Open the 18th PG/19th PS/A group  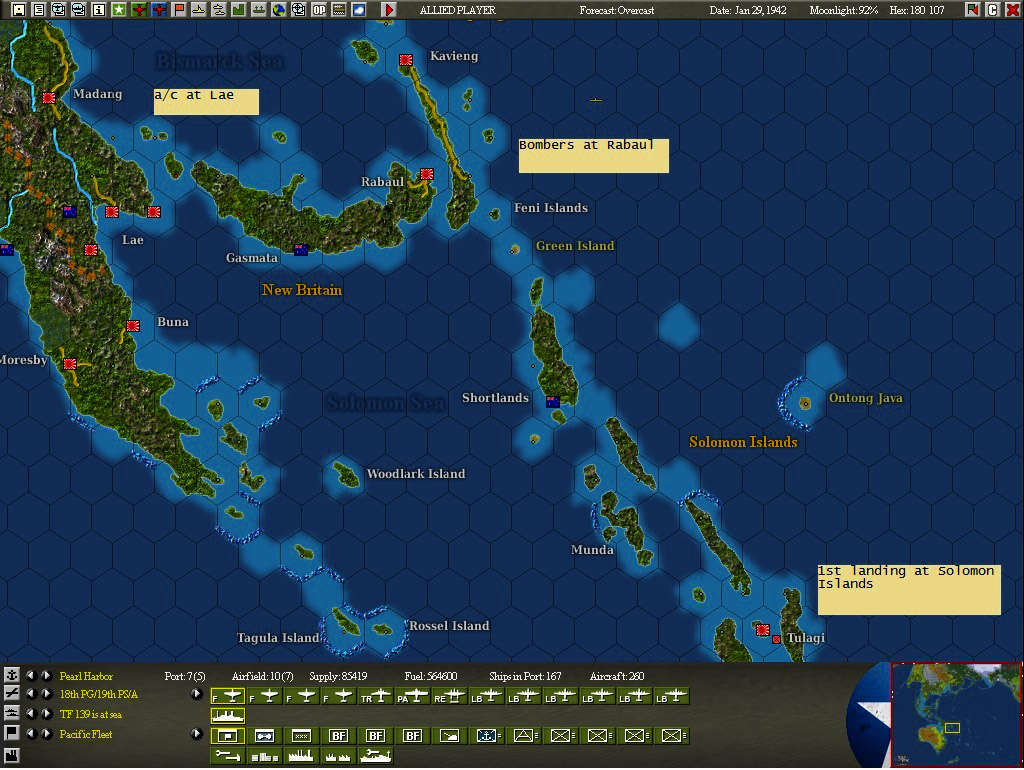pos(99,694)
